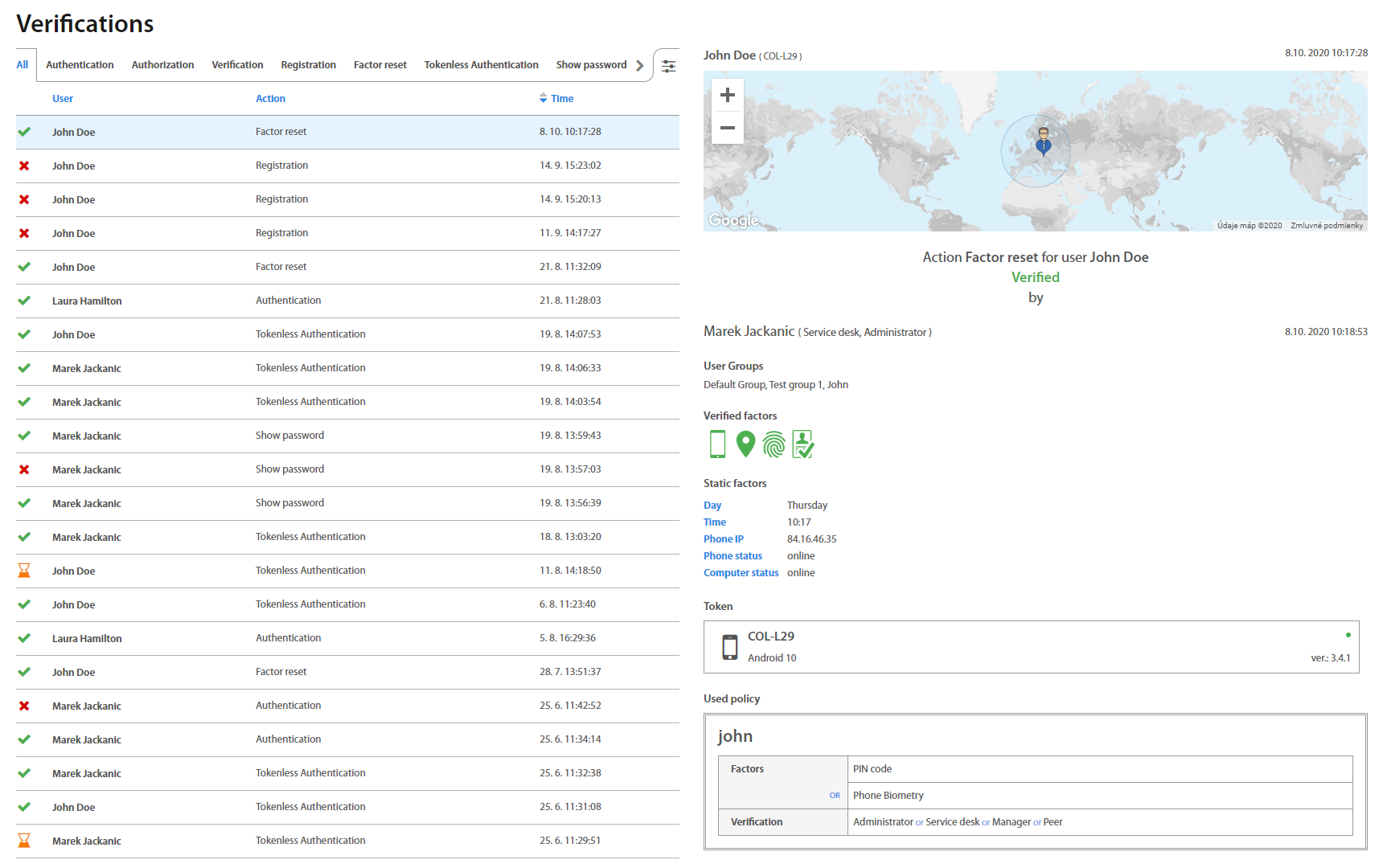1383x868 pixels.
Task: Open the Factor reset tab
Action: (x=380, y=65)
